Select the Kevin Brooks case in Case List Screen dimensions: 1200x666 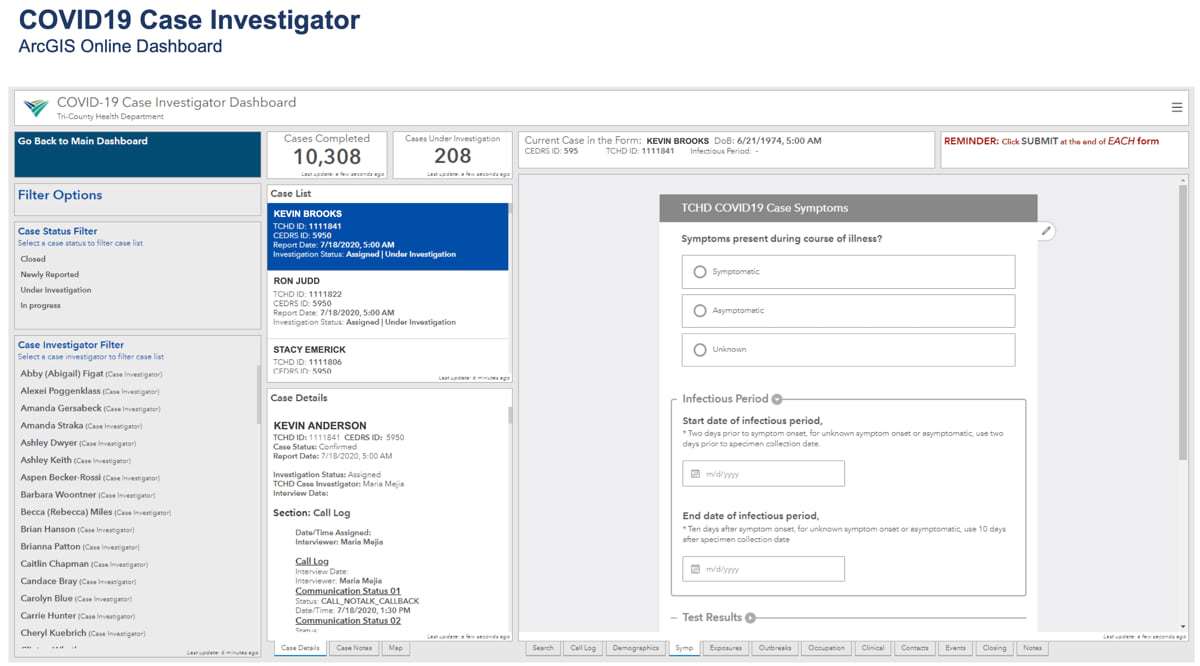point(388,236)
